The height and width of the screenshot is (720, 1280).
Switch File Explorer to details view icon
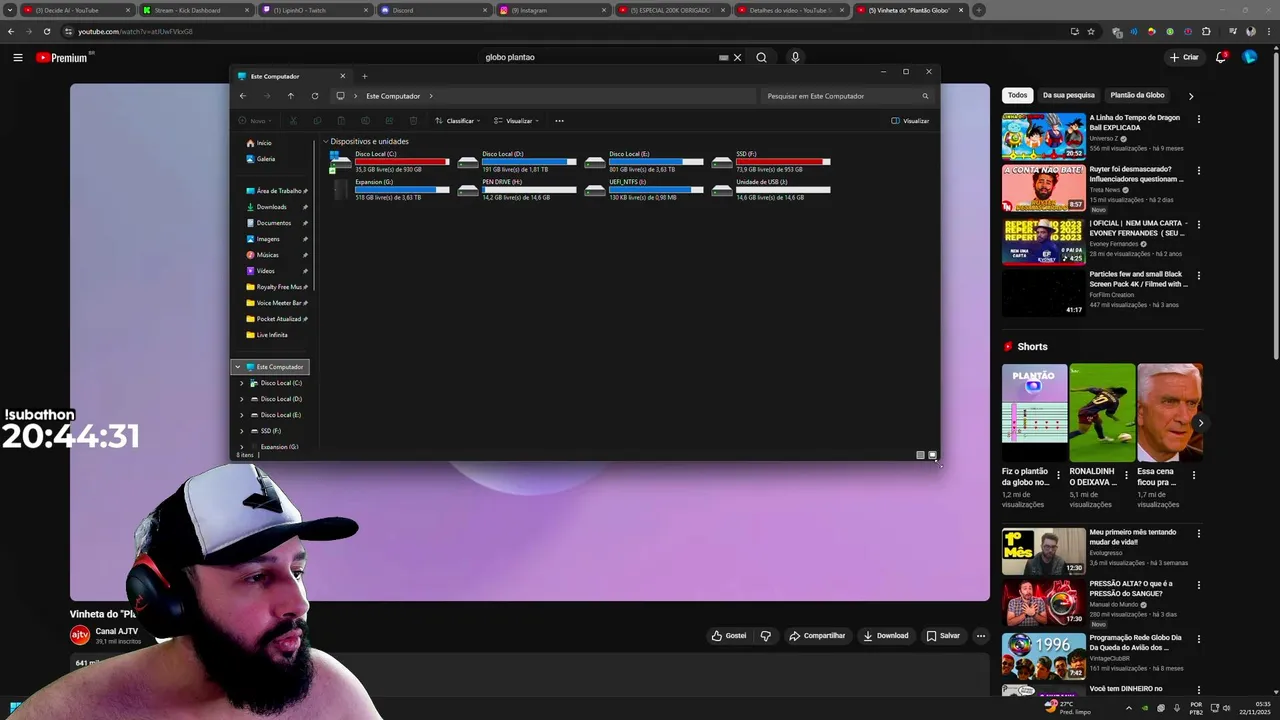coord(920,455)
